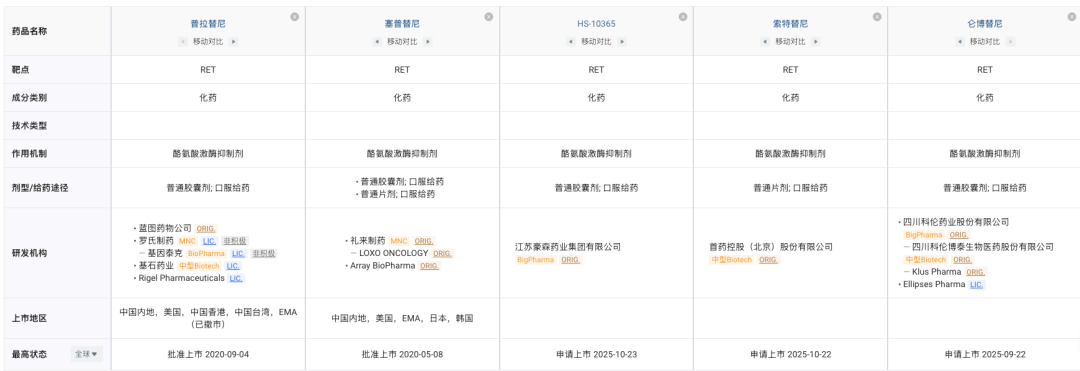Click Array BioPharma organization name
1080x371 pixels.
coord(382,266)
